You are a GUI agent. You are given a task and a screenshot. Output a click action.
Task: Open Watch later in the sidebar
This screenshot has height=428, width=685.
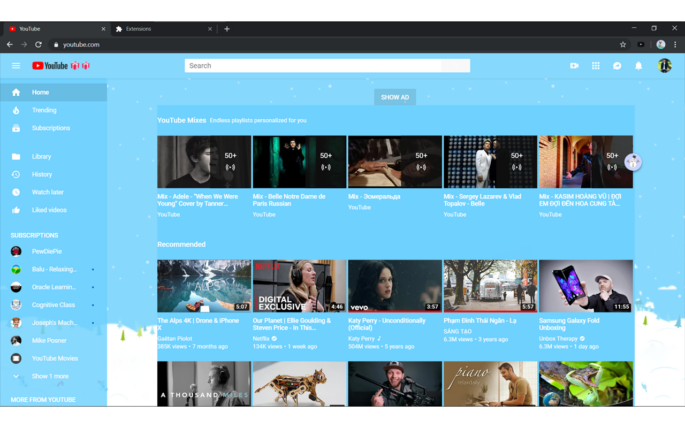pos(47,192)
